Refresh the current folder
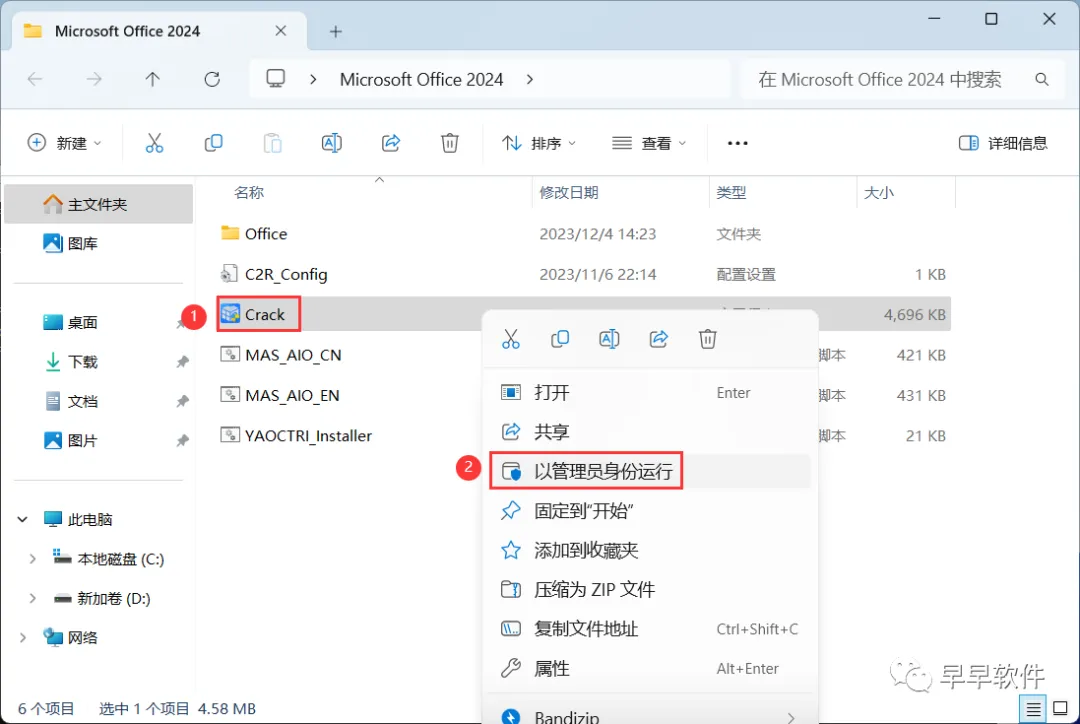This screenshot has height=724, width=1080. (212, 79)
